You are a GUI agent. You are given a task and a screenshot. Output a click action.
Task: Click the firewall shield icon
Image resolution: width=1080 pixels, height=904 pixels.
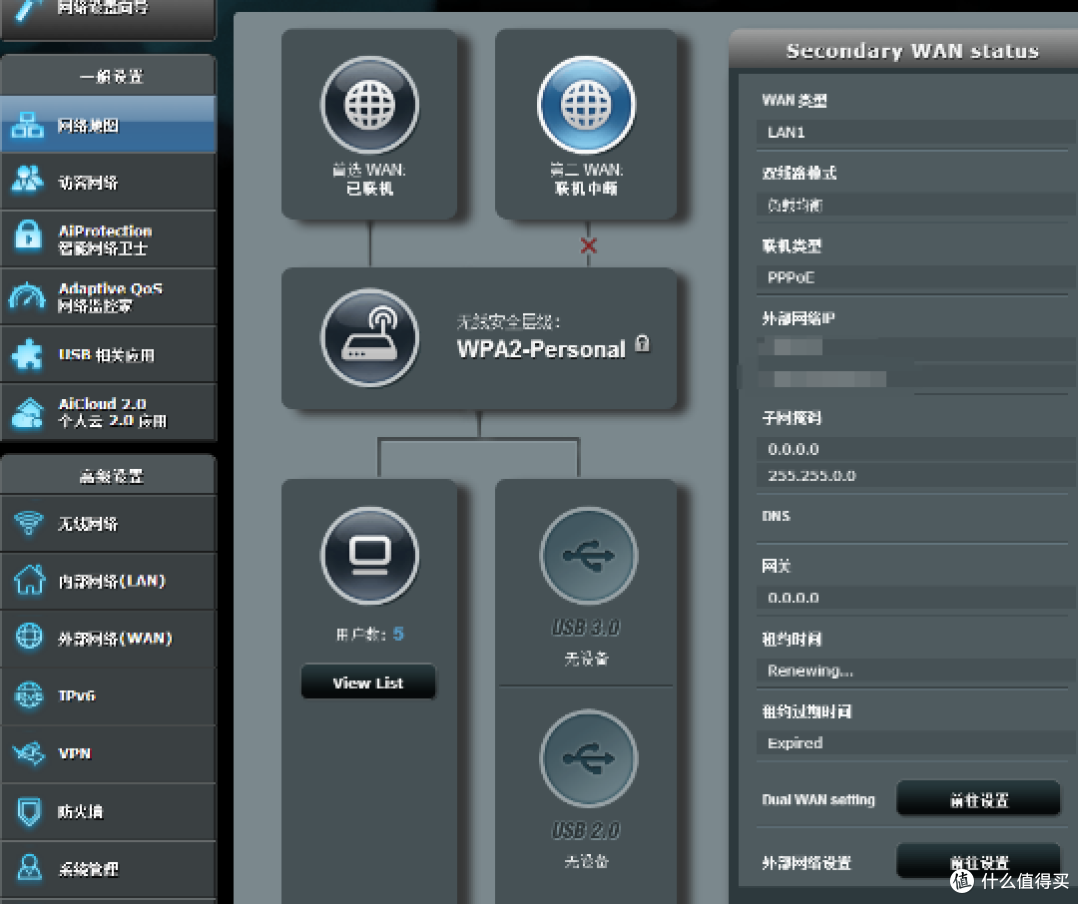click(29, 811)
